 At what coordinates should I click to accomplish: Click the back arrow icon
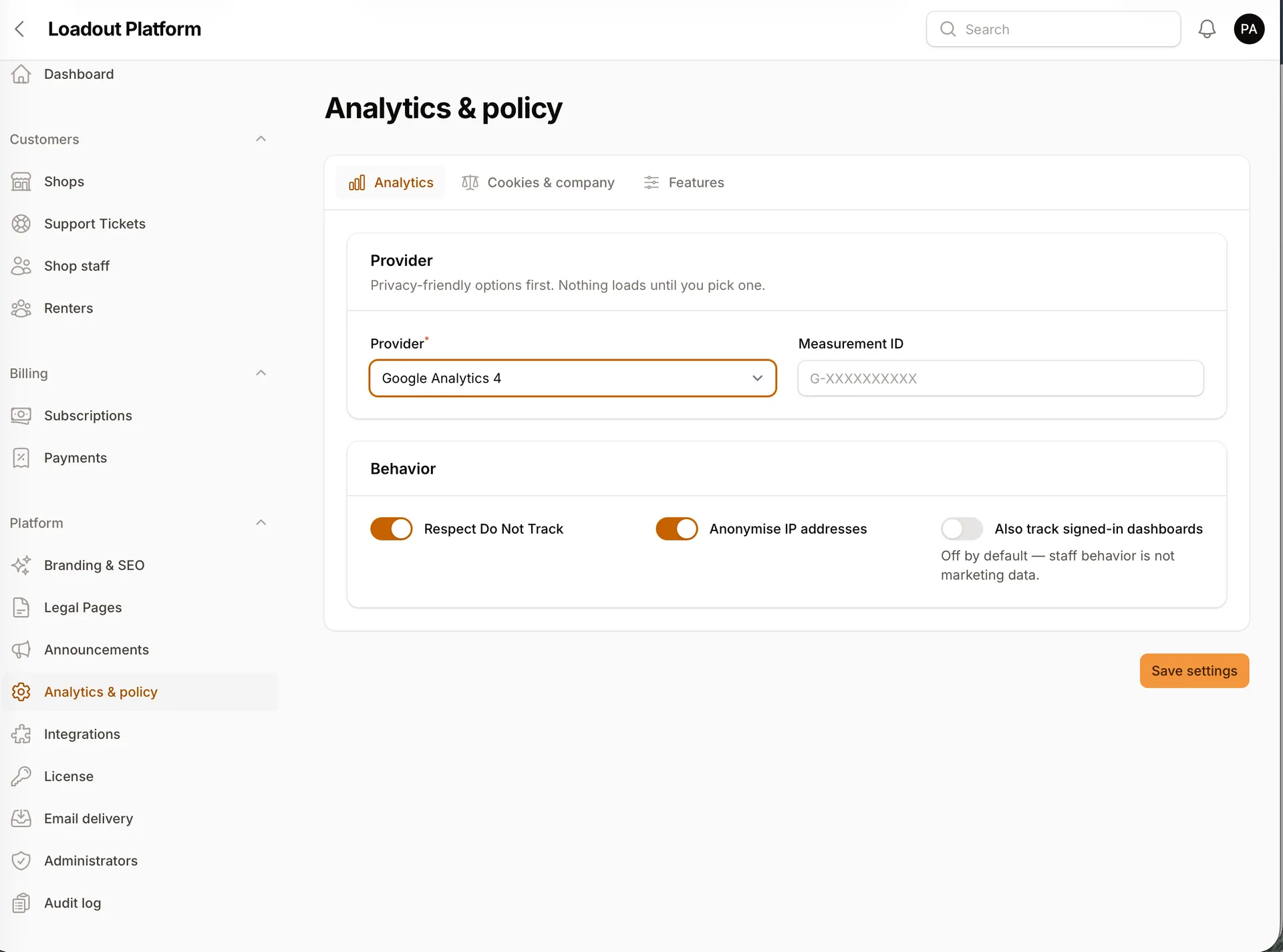(x=20, y=29)
